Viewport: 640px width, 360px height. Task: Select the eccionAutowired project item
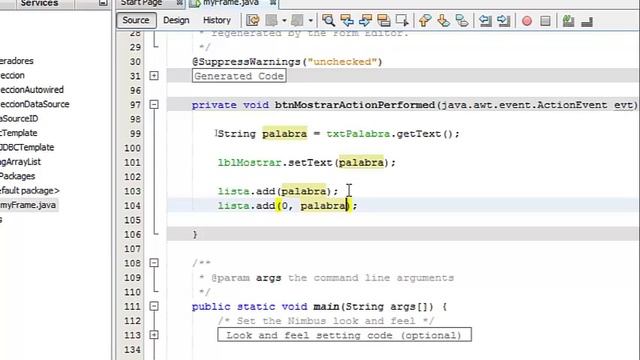coord(32,90)
